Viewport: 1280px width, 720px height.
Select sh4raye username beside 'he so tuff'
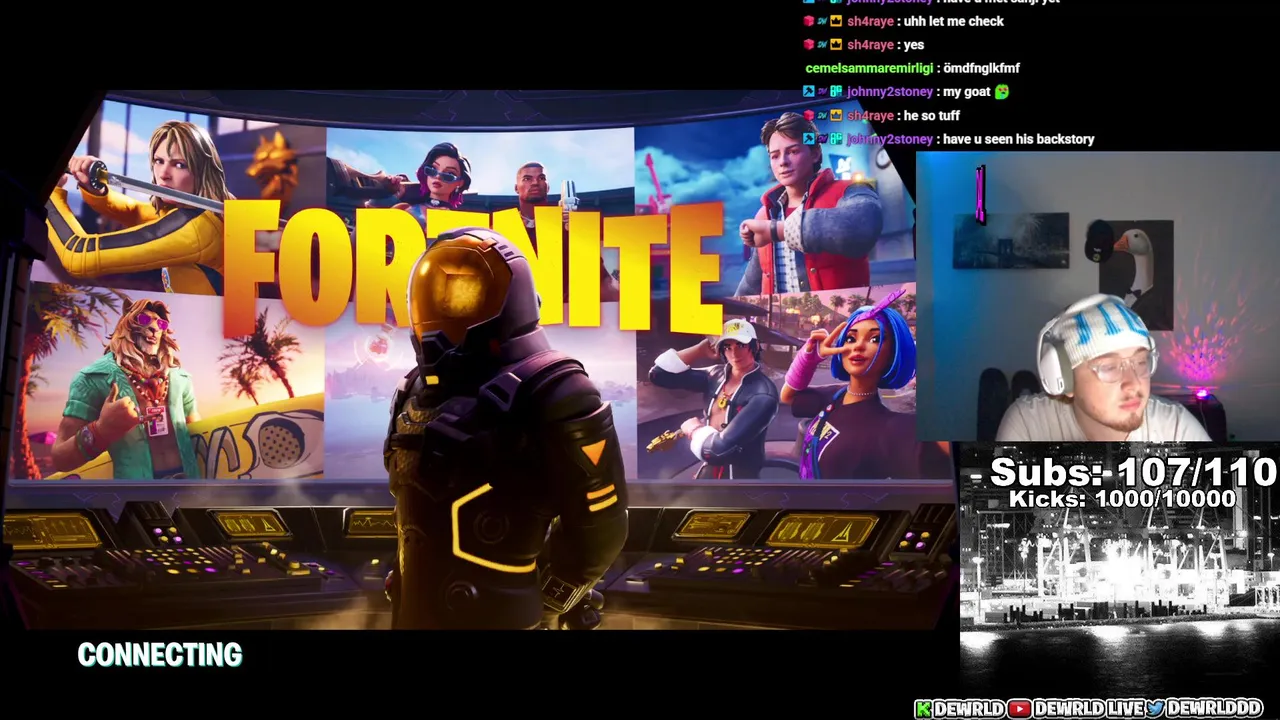[x=870, y=115]
